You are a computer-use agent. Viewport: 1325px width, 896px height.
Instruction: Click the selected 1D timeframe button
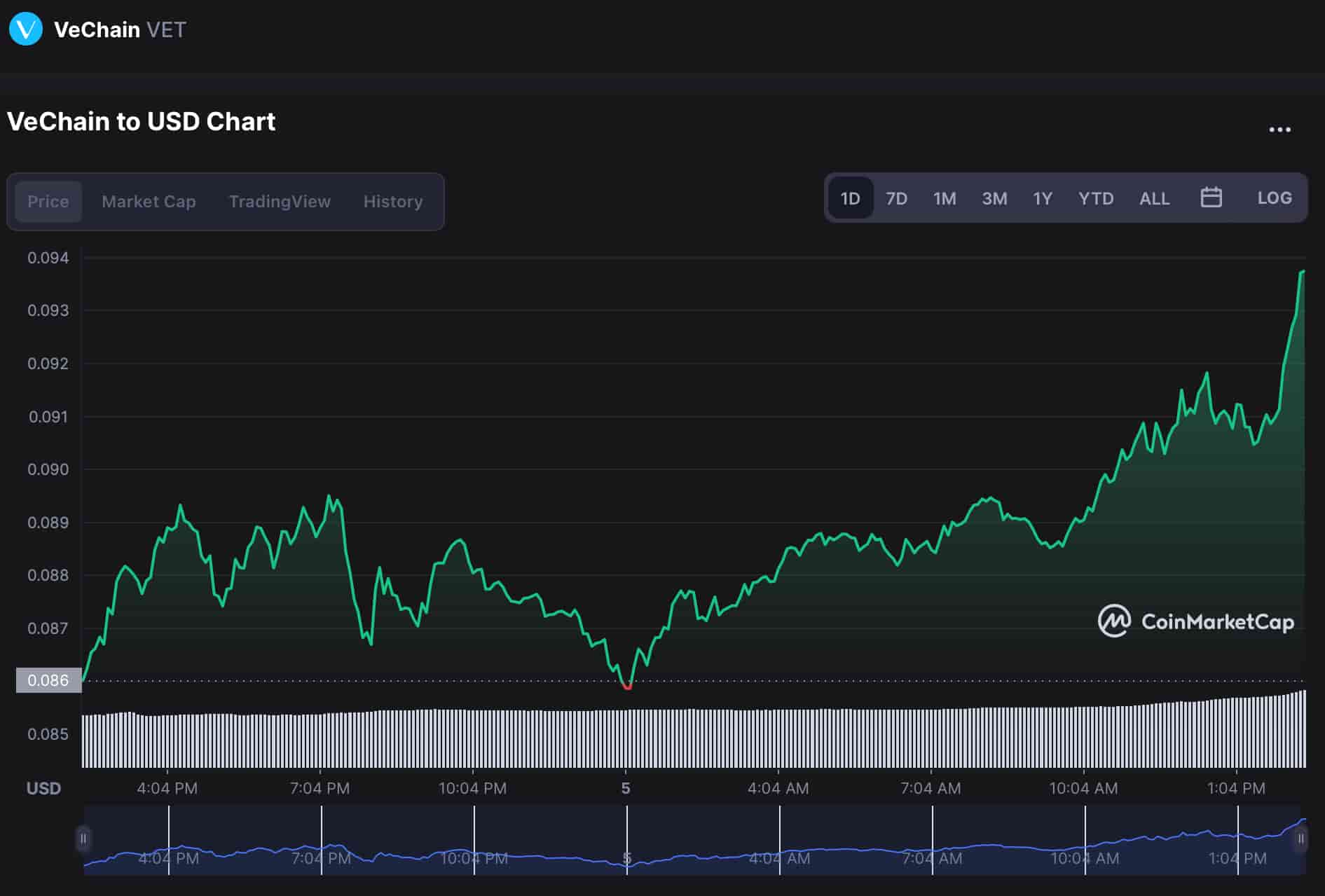point(850,198)
